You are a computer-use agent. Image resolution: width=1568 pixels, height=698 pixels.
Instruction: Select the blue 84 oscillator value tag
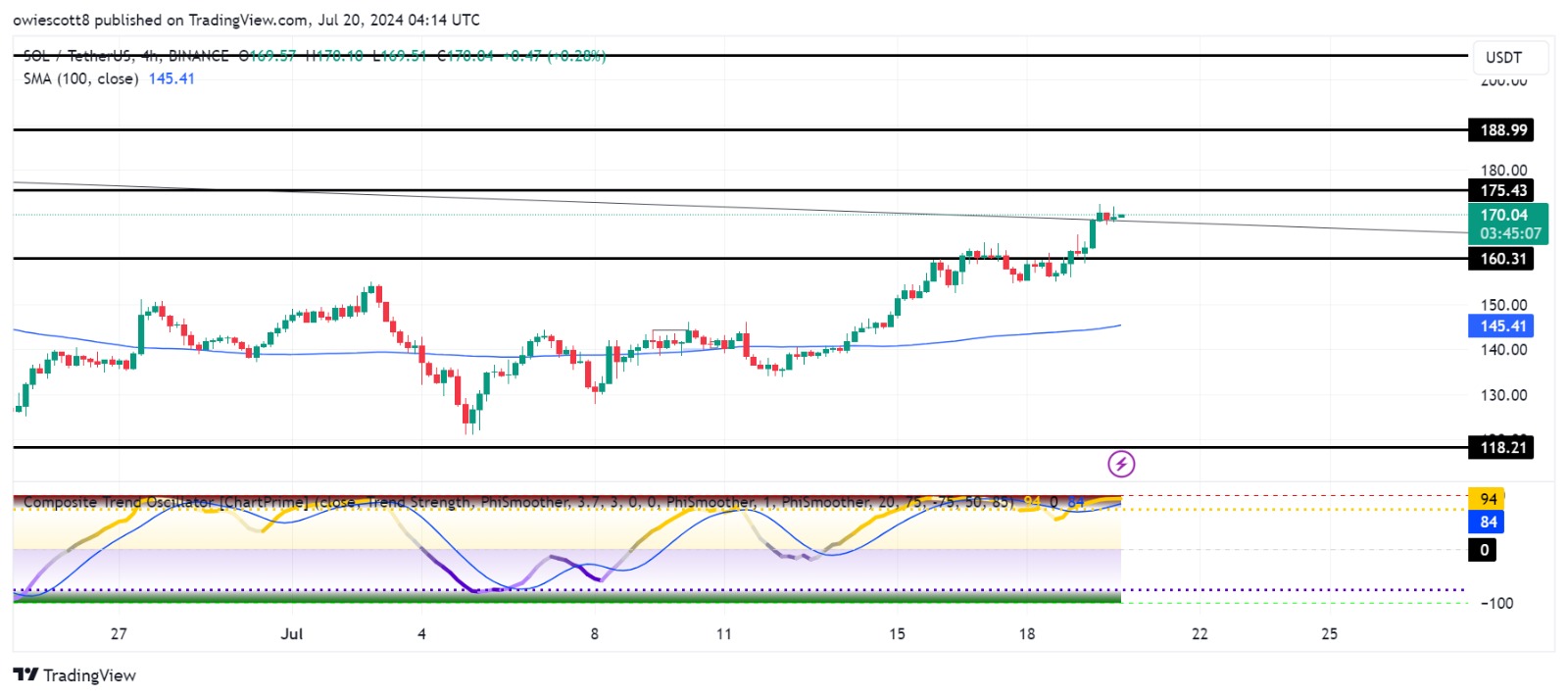(x=1487, y=522)
